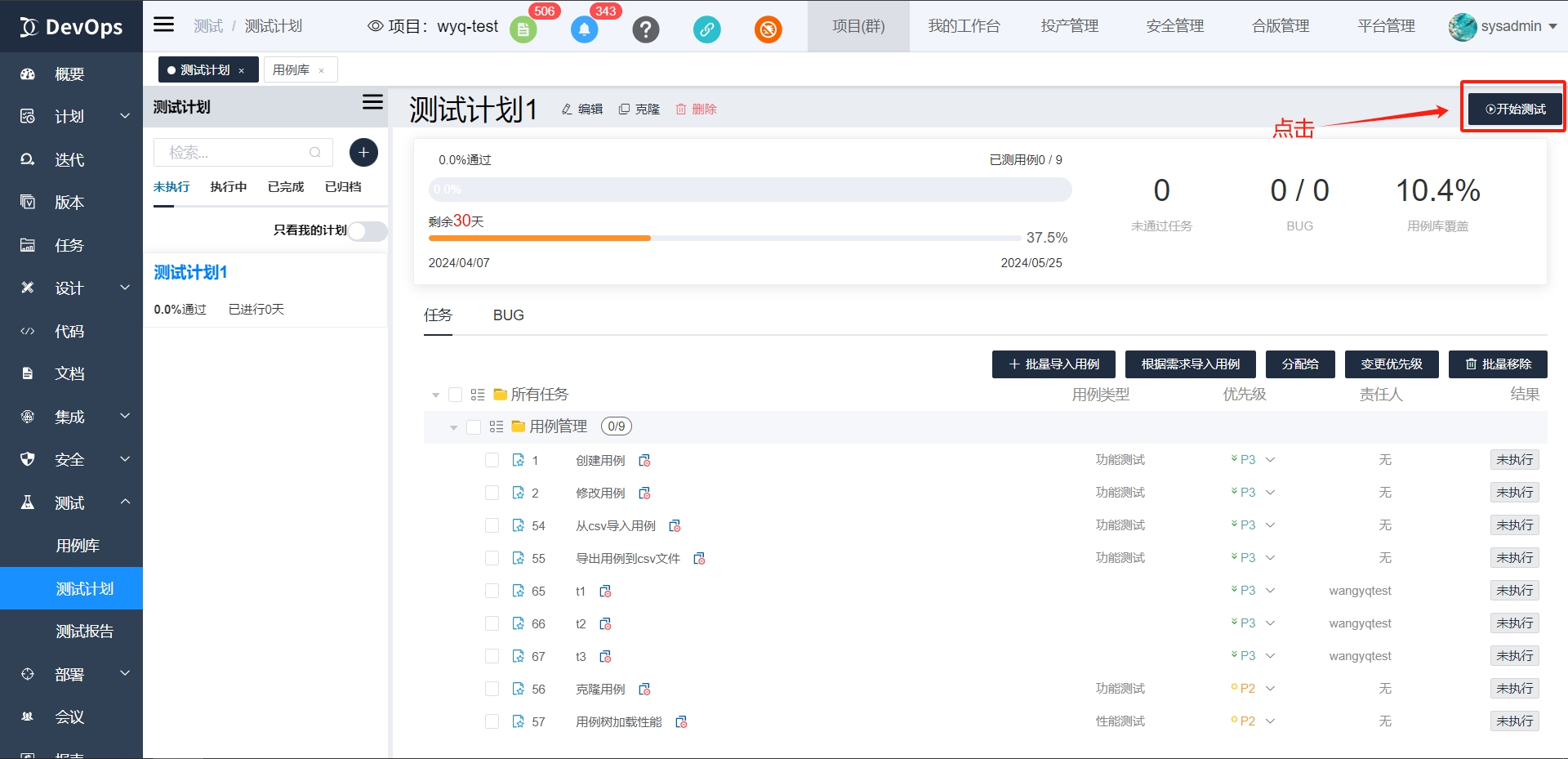This screenshot has width=1568, height=759.
Task: Check the box for 所有任务
Action: click(456, 395)
